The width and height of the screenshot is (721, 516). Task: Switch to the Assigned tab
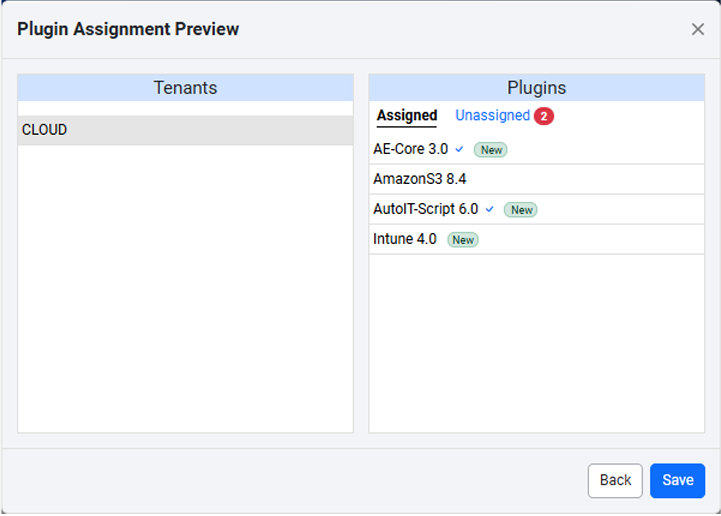click(406, 115)
